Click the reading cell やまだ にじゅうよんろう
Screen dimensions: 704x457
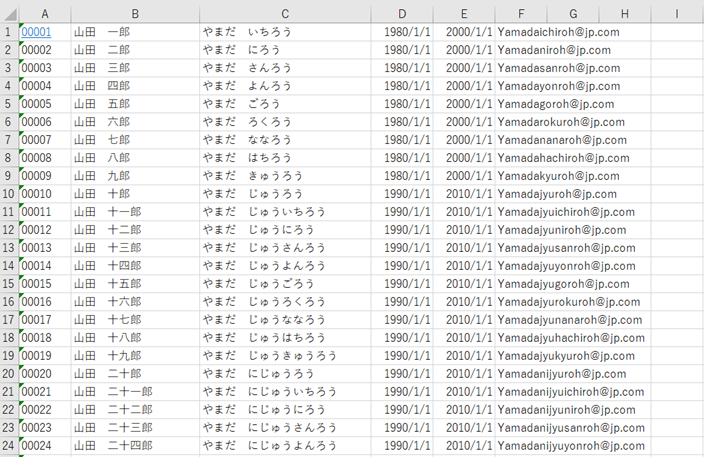285,446
